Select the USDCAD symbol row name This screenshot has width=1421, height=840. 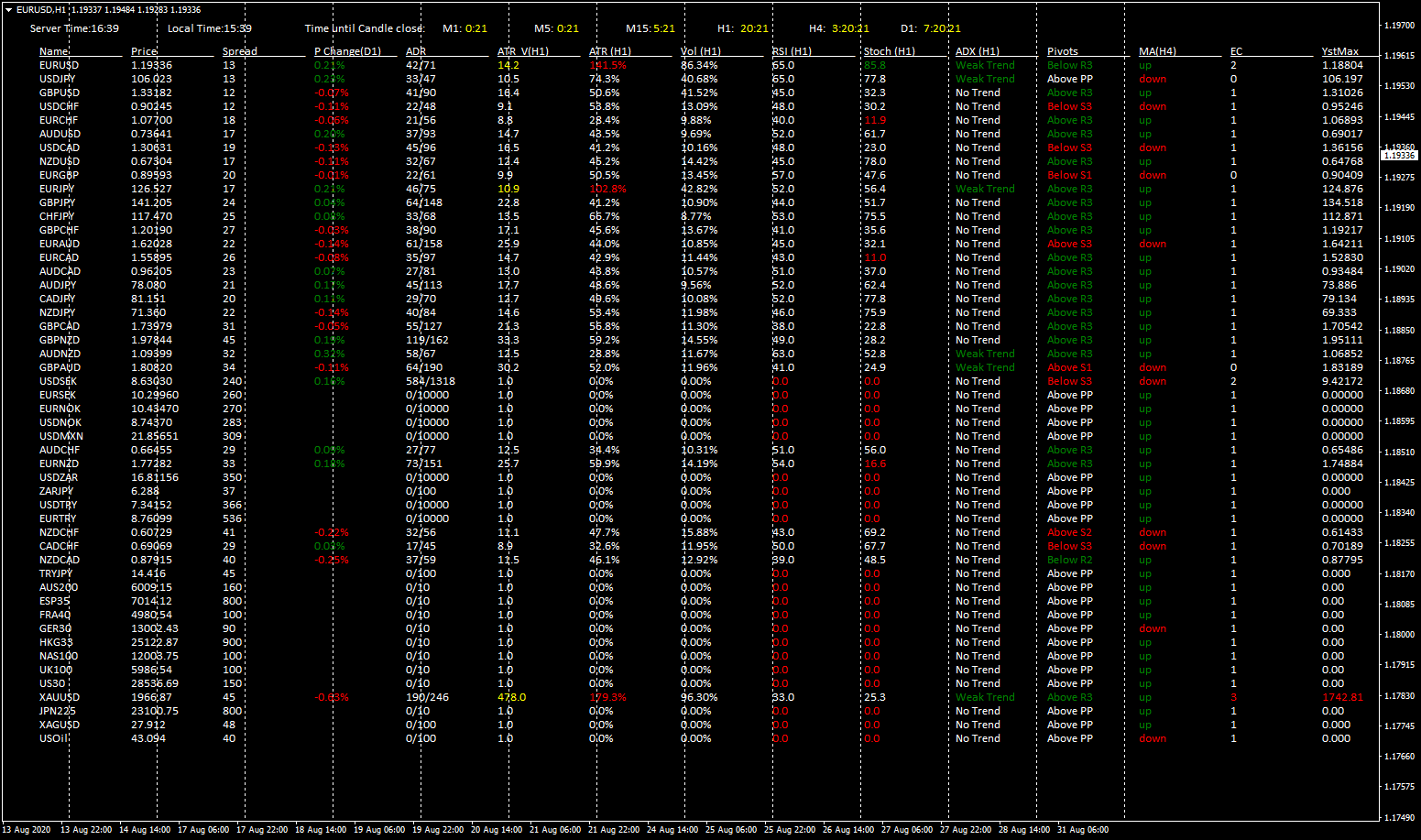[x=60, y=147]
